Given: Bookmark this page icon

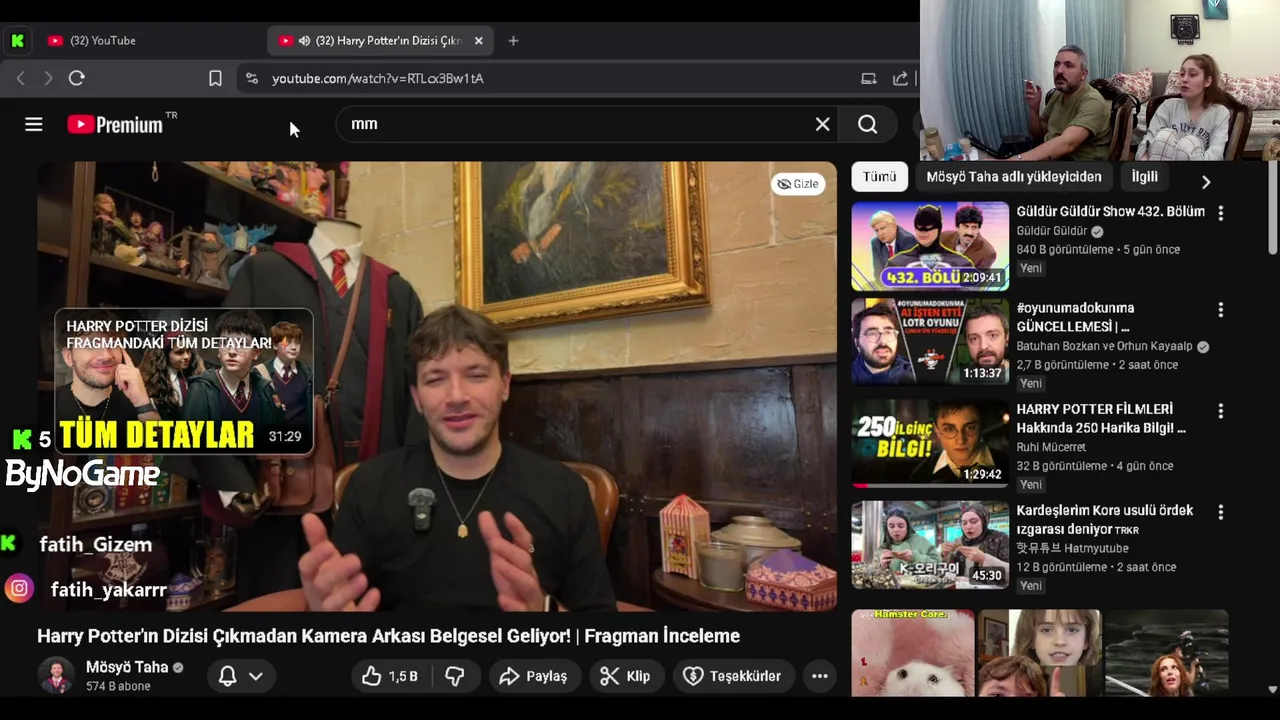Looking at the screenshot, I should (x=215, y=78).
